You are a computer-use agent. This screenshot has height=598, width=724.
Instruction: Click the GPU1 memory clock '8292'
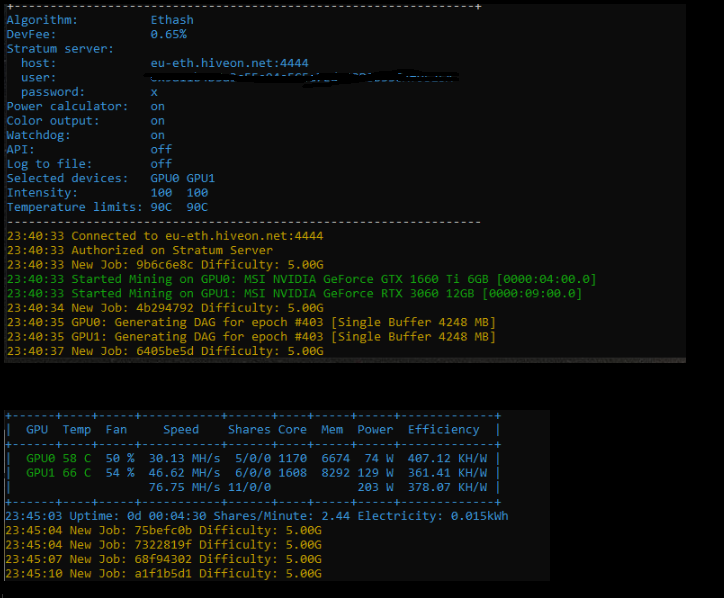point(335,473)
